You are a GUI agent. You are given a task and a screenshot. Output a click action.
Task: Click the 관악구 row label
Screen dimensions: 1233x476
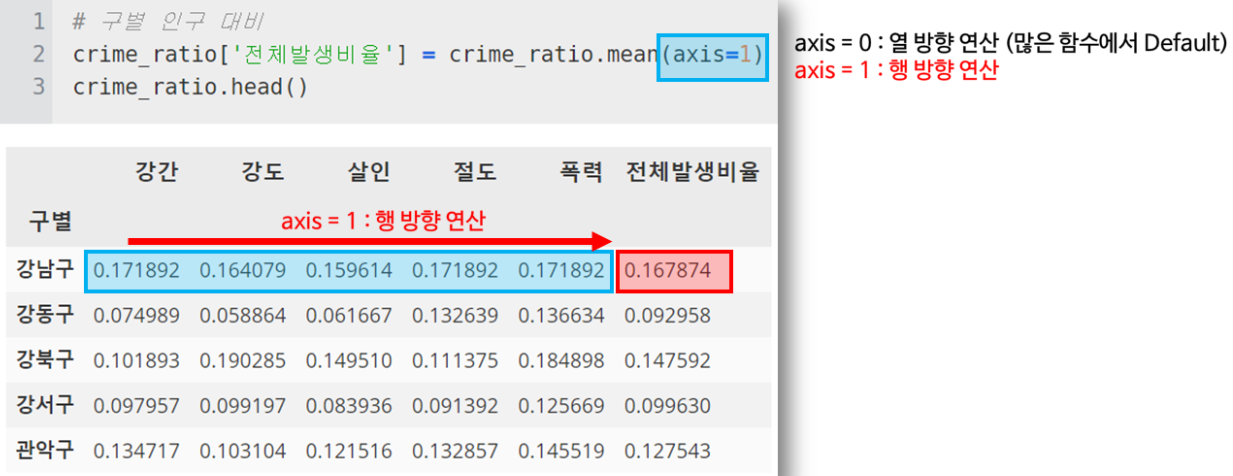tap(45, 451)
